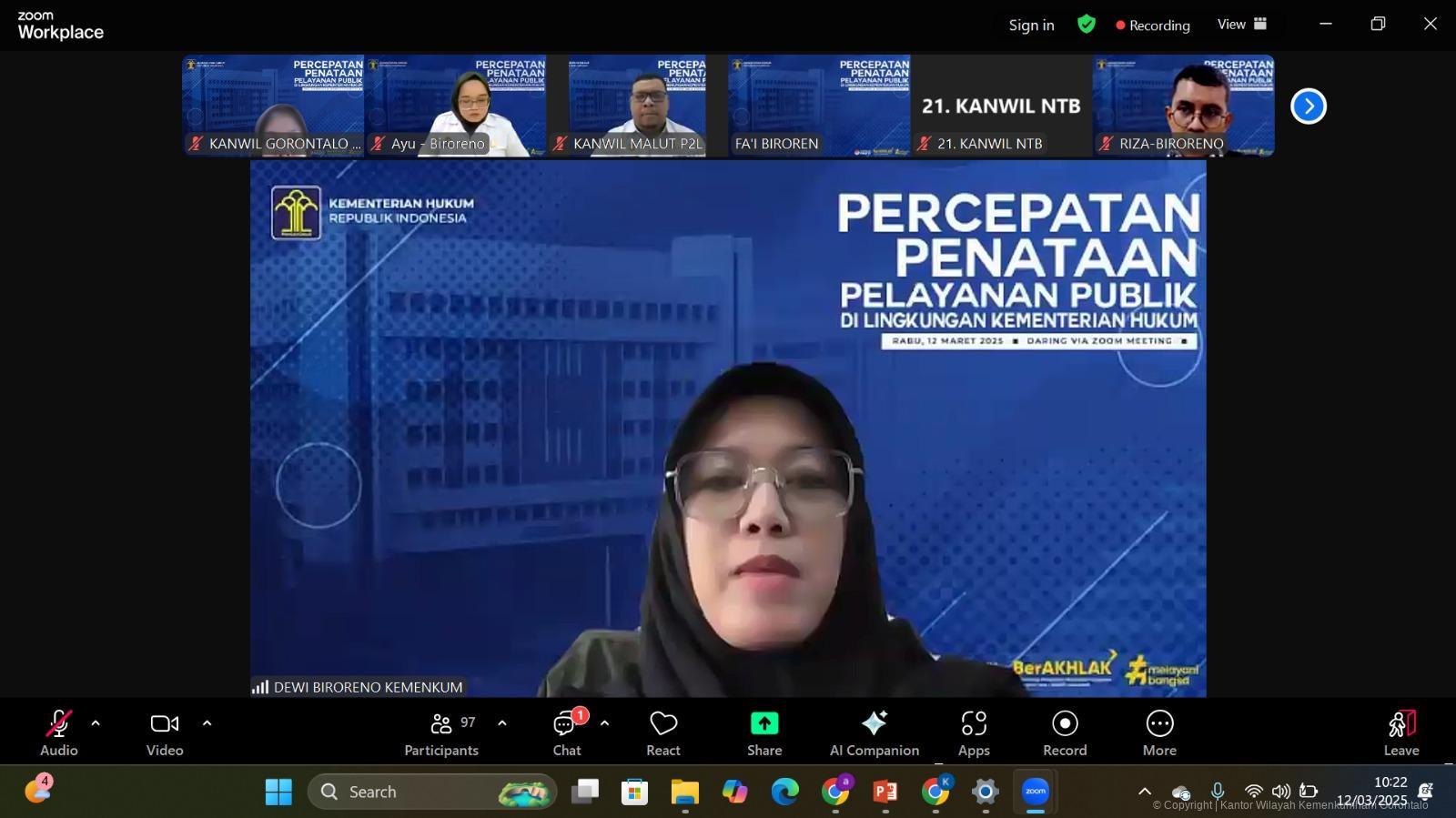Expand audio settings arrow next to Audio
The width and height of the screenshot is (1456, 818).
point(96,723)
